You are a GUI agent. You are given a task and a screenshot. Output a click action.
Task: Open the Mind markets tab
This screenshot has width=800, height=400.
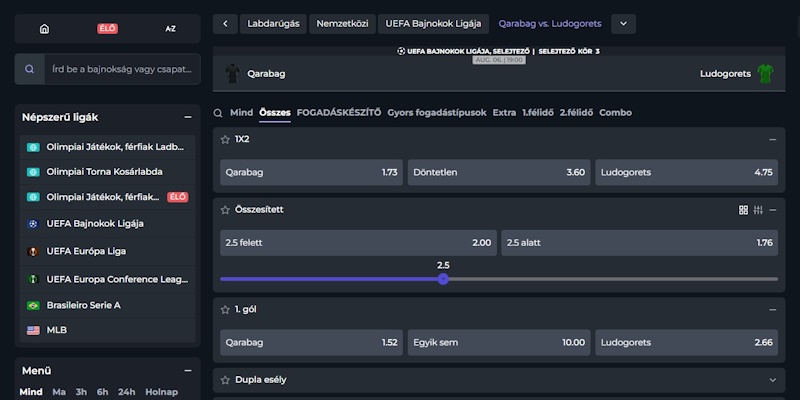click(x=241, y=113)
